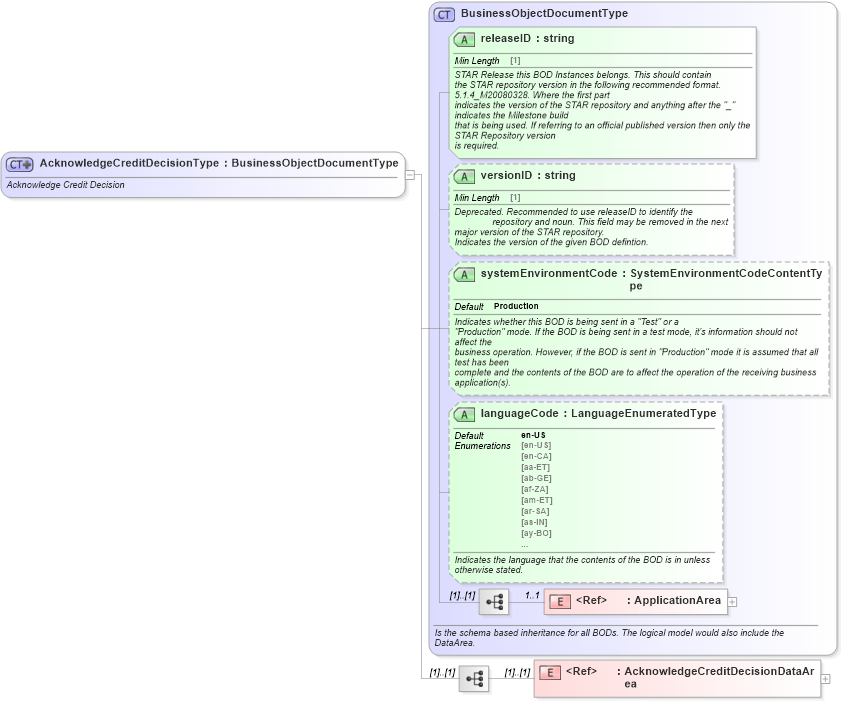842x702 pixels.
Task: Click the E icon of AcknowledgeCreditDecisionDataArea
Action: 551,673
